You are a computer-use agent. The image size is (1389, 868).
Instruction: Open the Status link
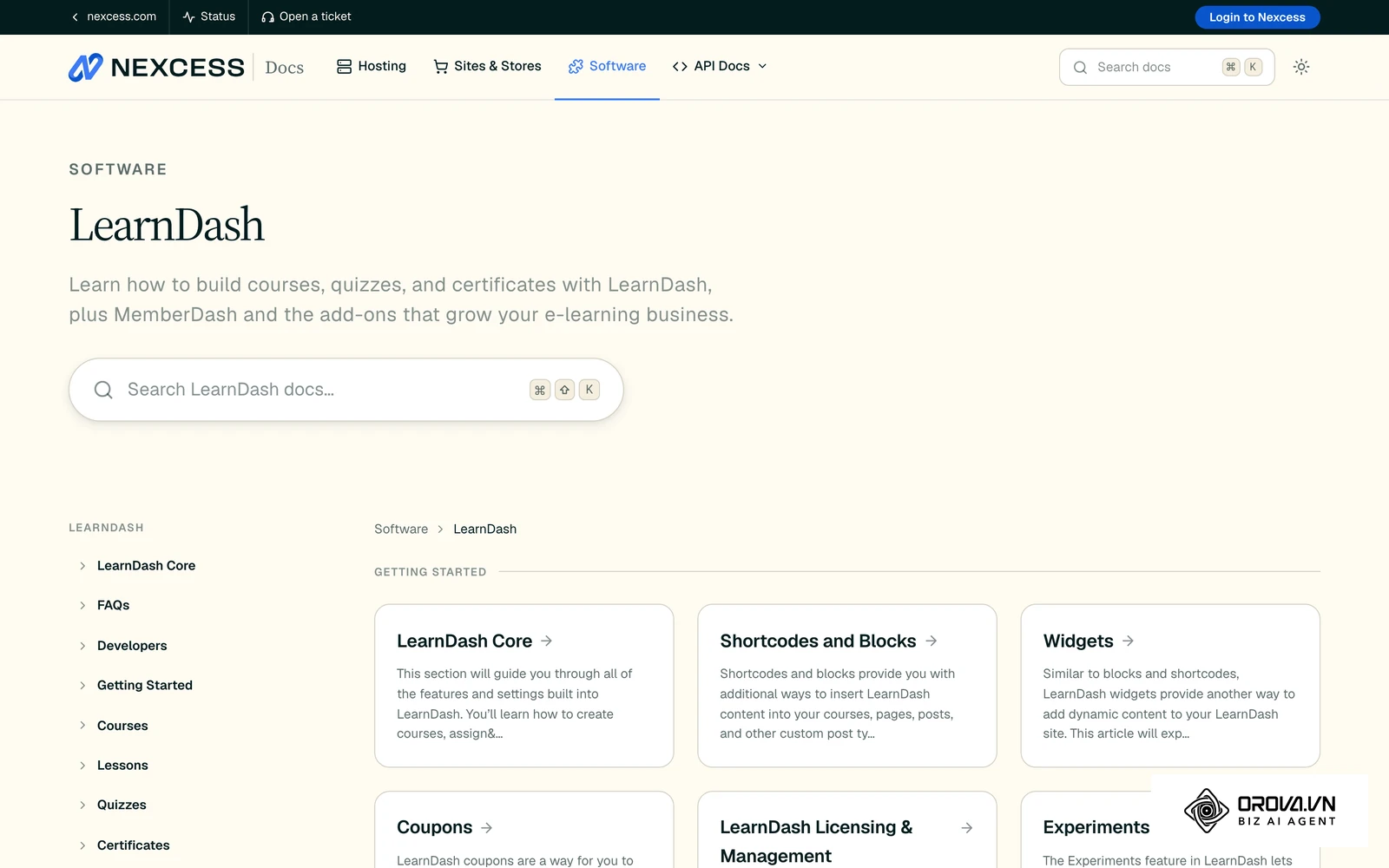point(209,16)
